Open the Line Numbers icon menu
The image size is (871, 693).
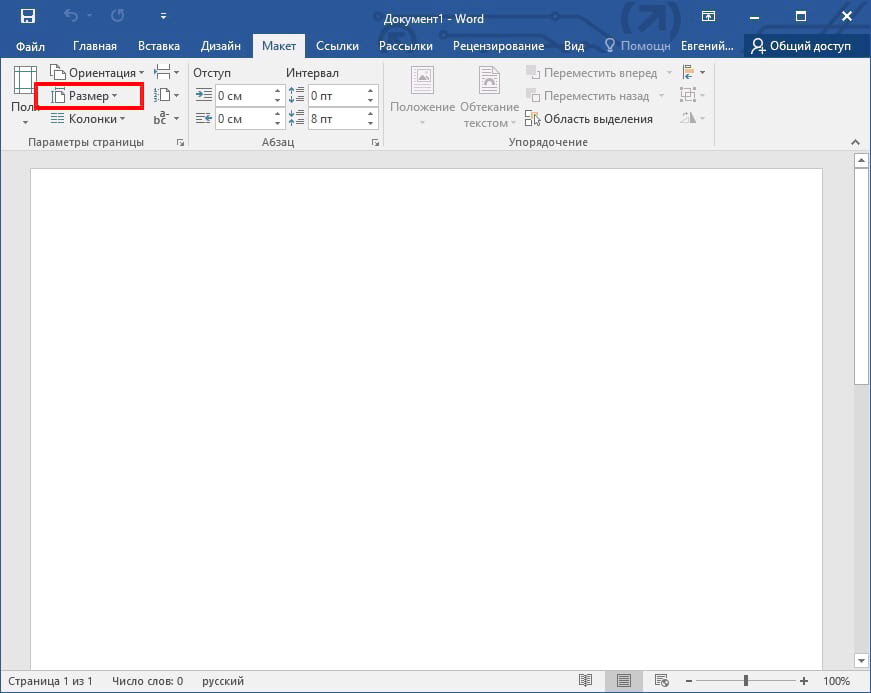pyautogui.click(x=167, y=96)
